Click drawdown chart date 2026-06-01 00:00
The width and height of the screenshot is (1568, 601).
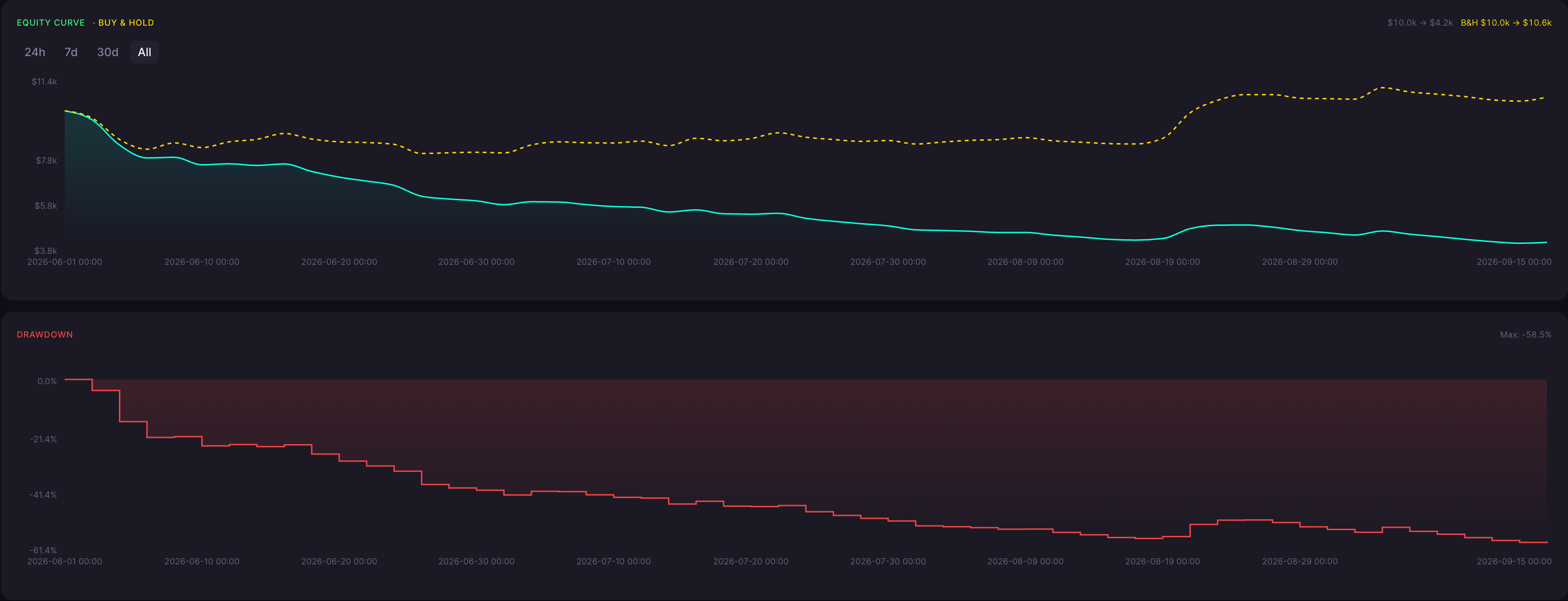(x=65, y=562)
